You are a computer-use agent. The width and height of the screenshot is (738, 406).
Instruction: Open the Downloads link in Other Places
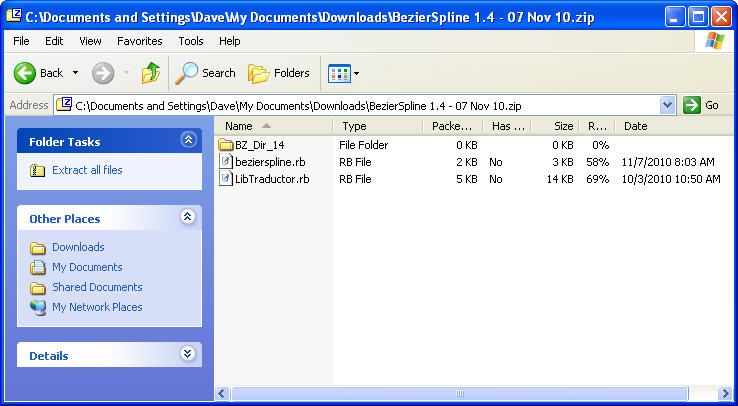coord(78,247)
